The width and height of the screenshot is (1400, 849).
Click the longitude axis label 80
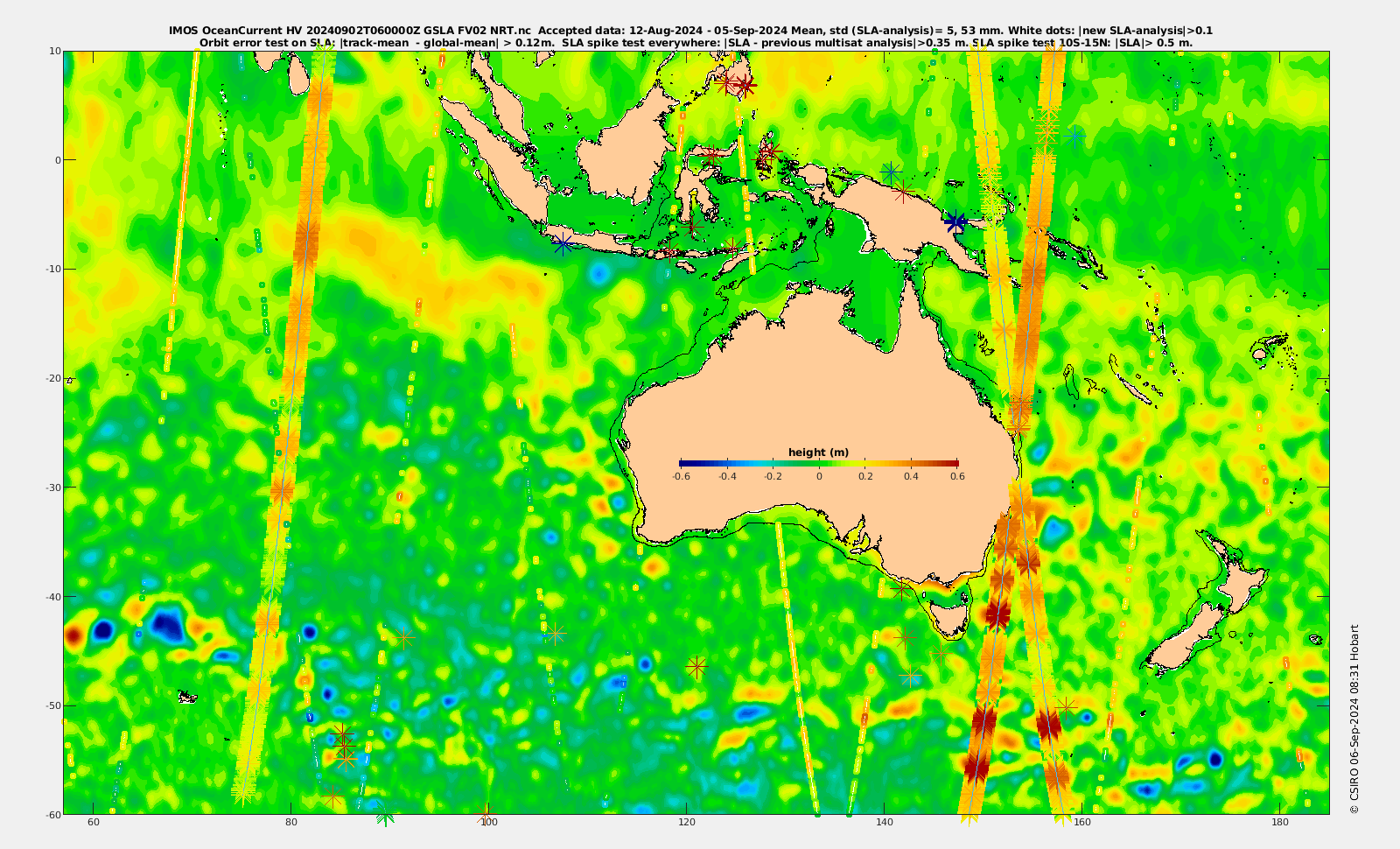291,823
